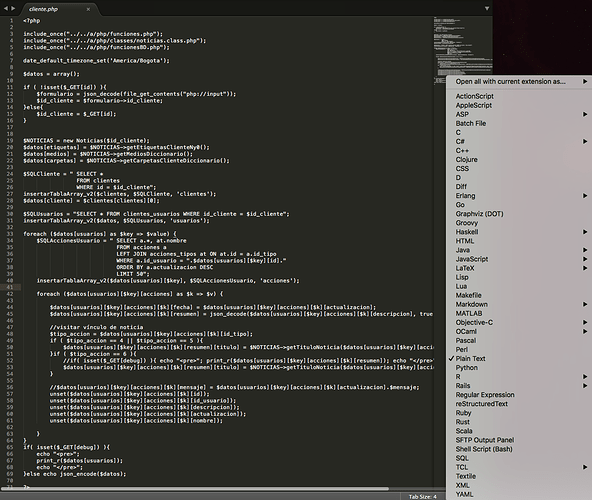The height and width of the screenshot is (500, 592).
Task: Expand the Markdown submenu
Action: click(519, 305)
